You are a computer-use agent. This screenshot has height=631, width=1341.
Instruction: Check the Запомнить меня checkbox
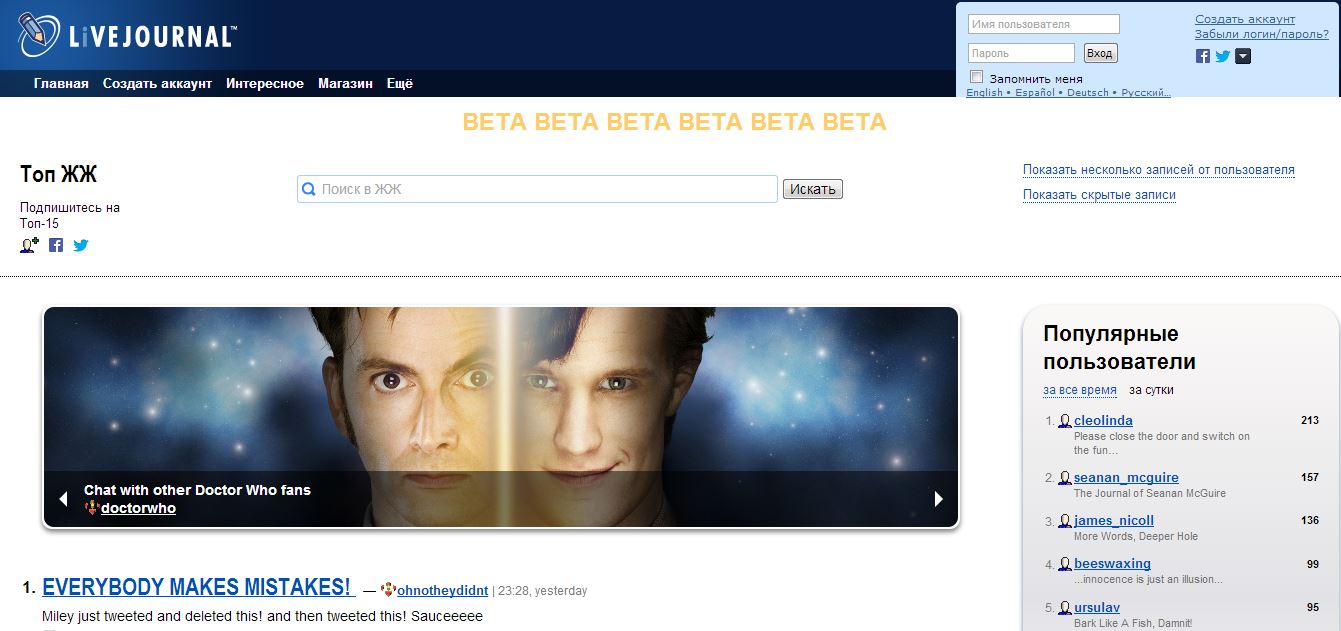coord(977,77)
